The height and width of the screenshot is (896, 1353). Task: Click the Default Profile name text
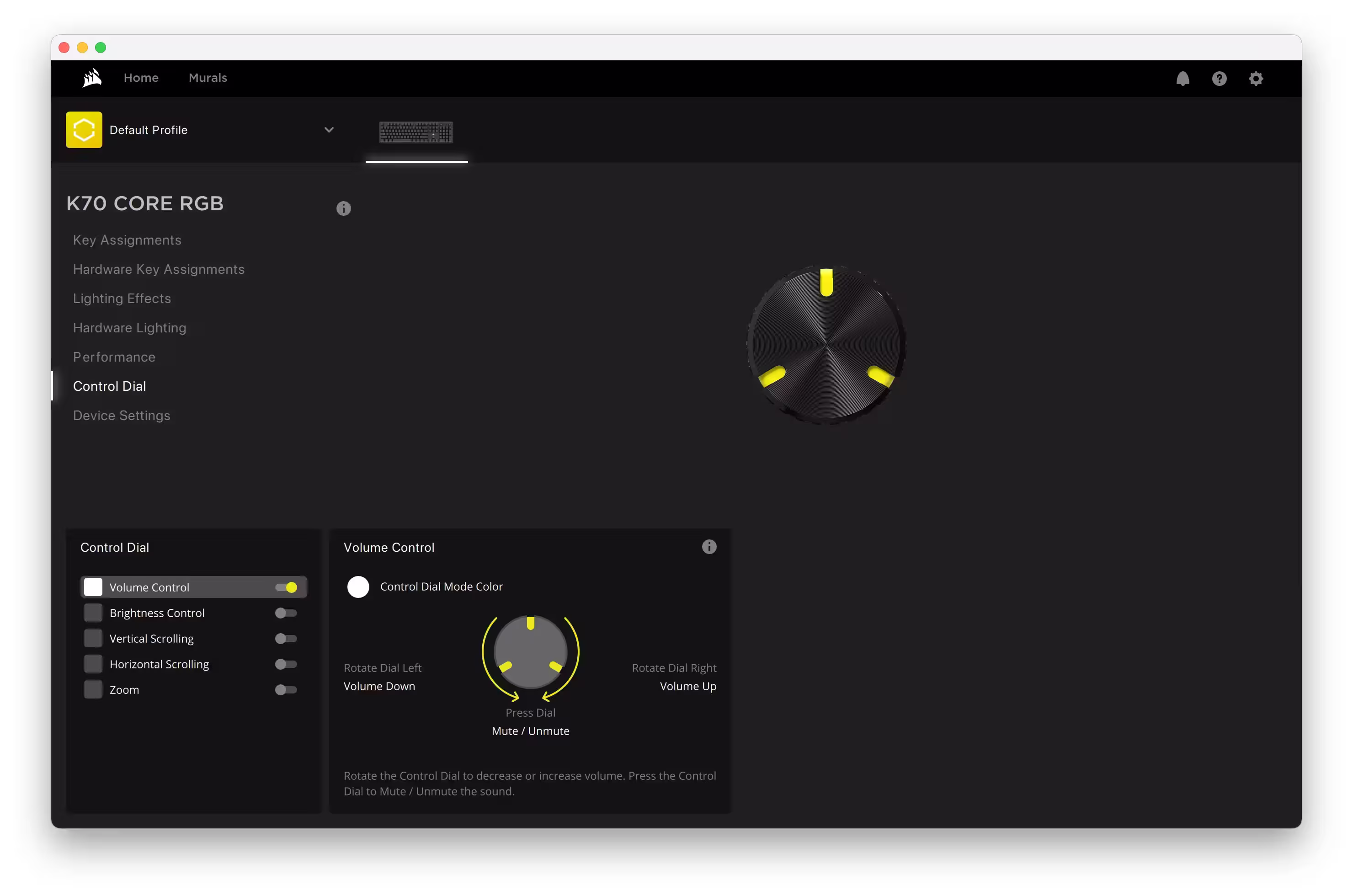(x=149, y=130)
